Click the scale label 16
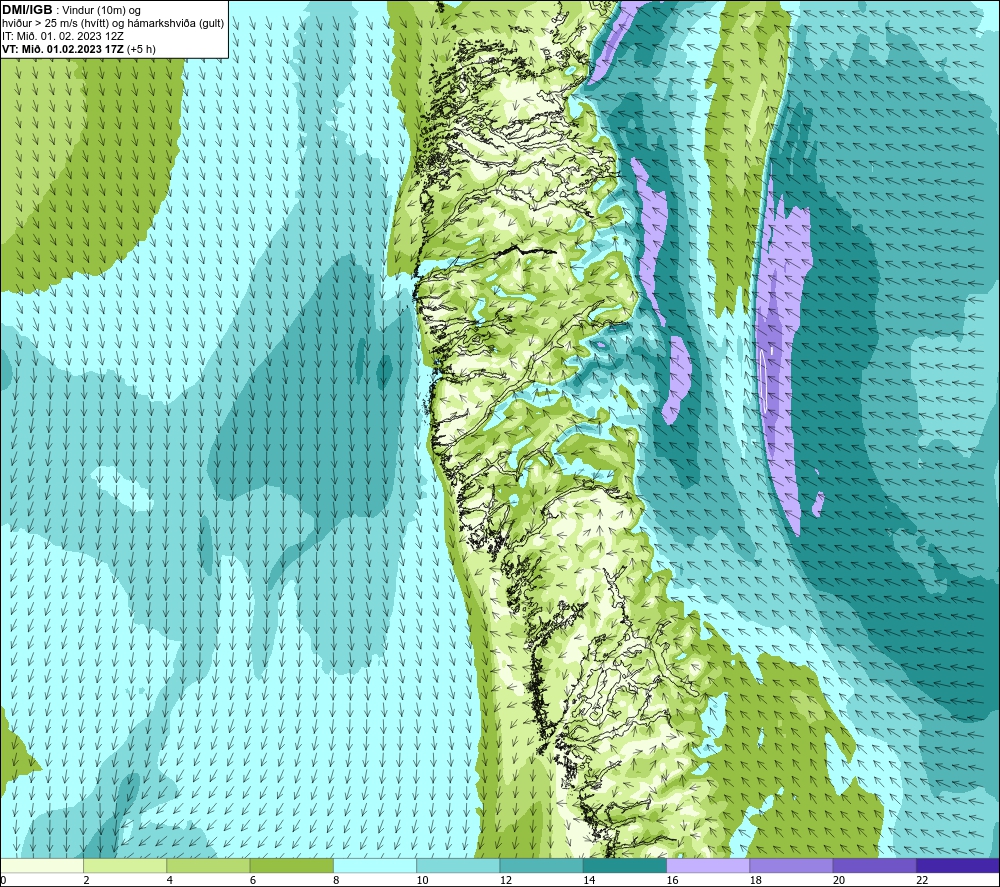 (x=672, y=880)
